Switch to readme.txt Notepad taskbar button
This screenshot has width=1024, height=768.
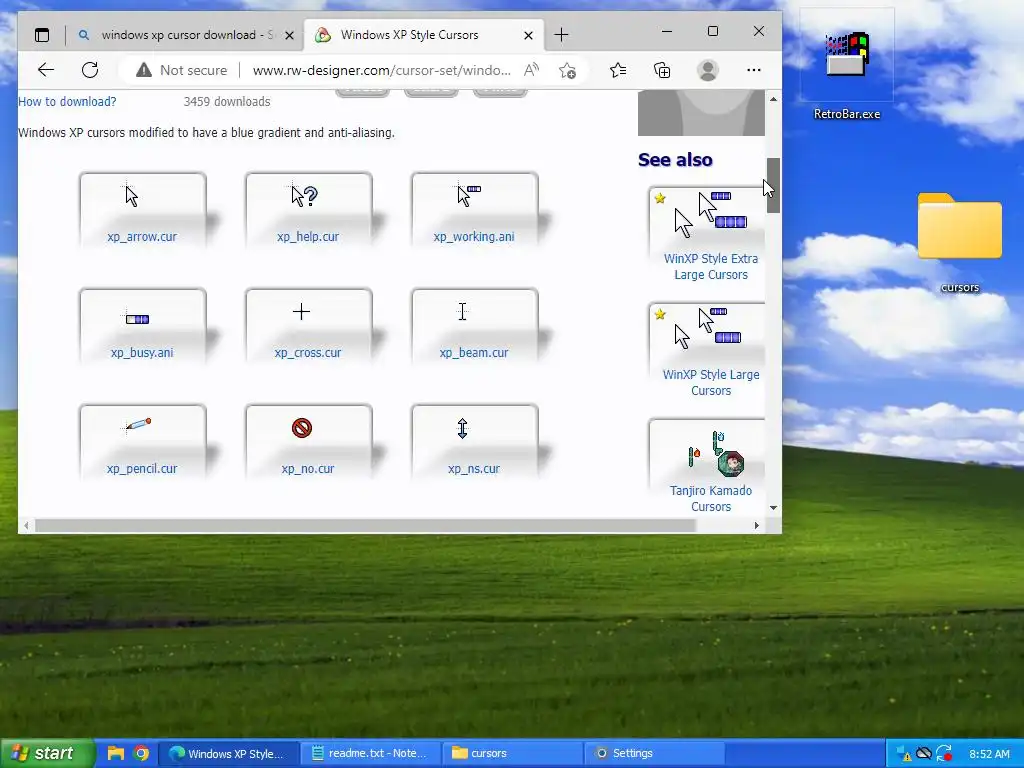370,754
